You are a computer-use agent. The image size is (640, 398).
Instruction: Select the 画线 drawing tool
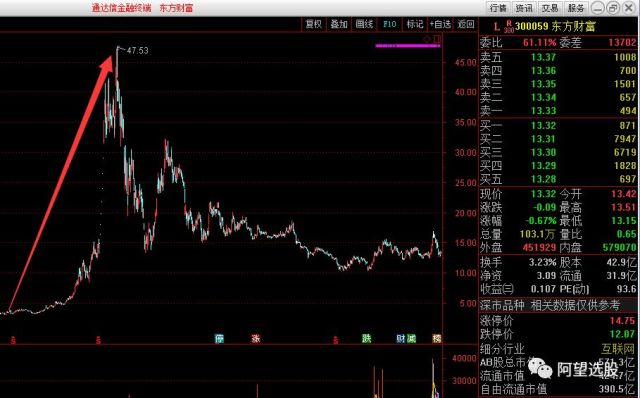(364, 24)
